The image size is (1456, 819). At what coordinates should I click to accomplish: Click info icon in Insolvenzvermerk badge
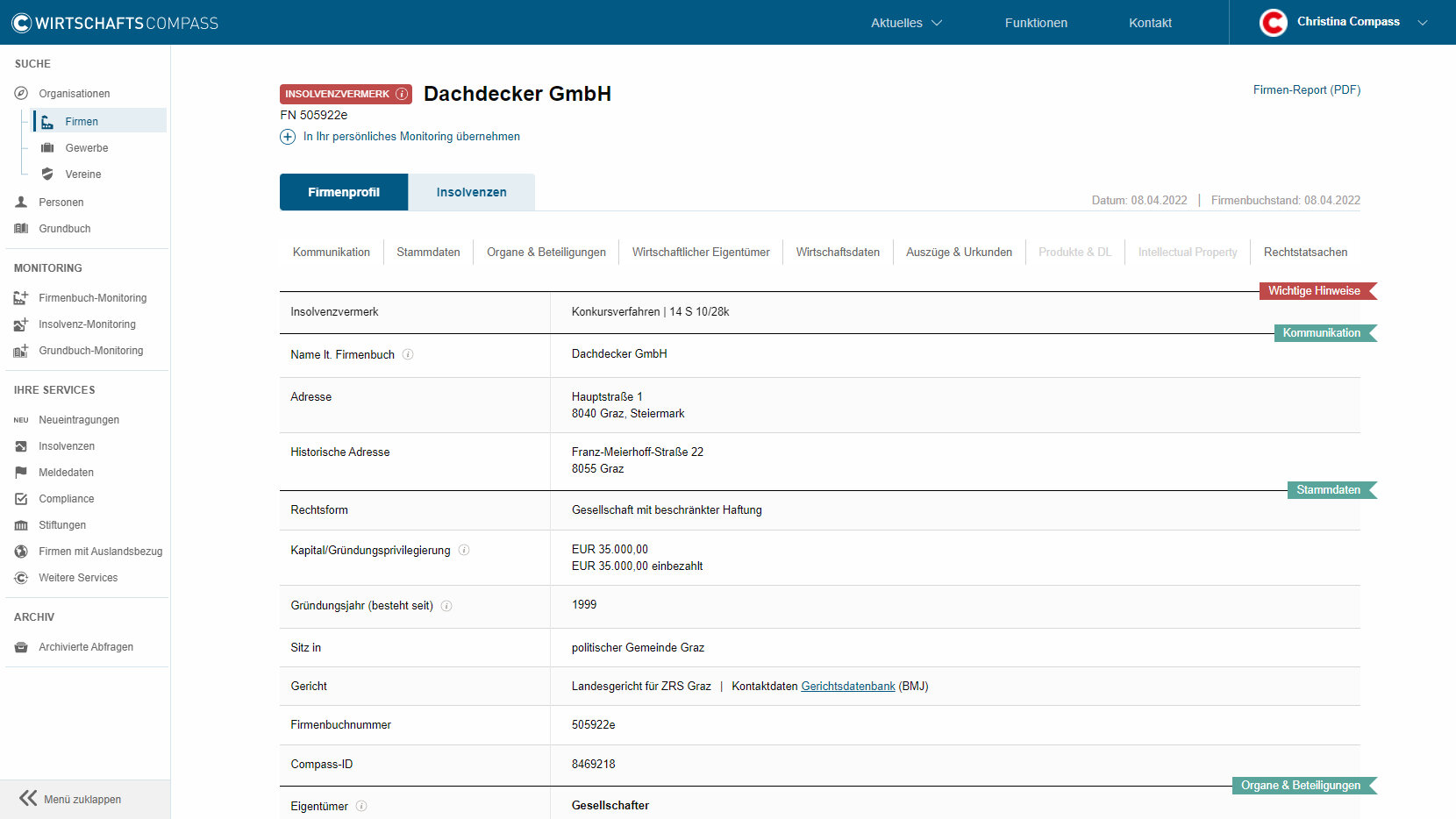coord(402,94)
